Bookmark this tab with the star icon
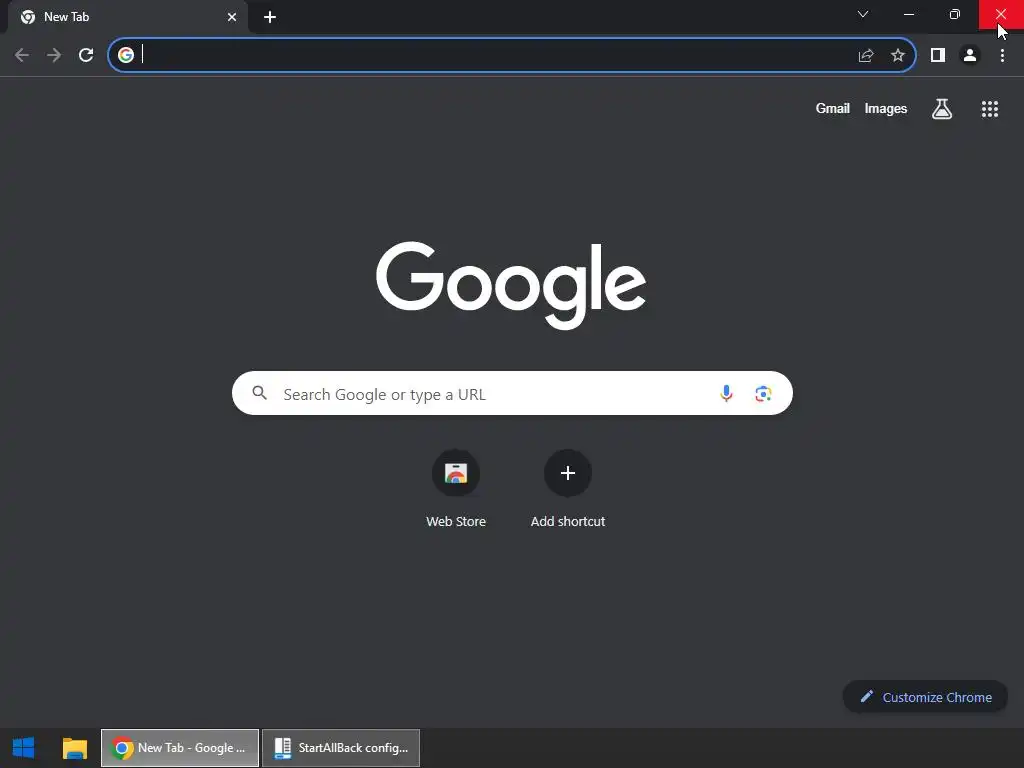1024x768 pixels. 898,56
